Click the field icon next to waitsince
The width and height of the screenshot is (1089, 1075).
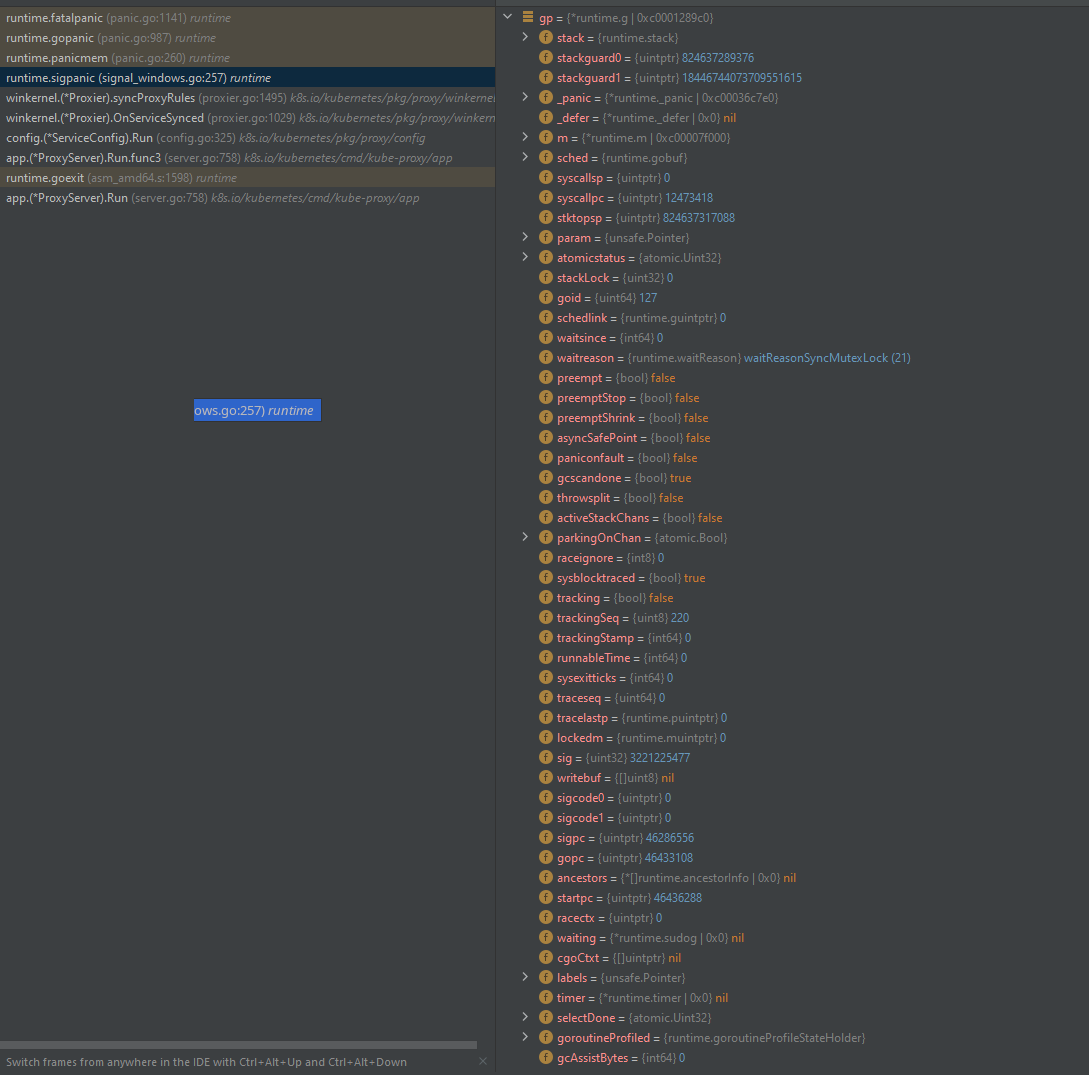pyautogui.click(x=546, y=338)
